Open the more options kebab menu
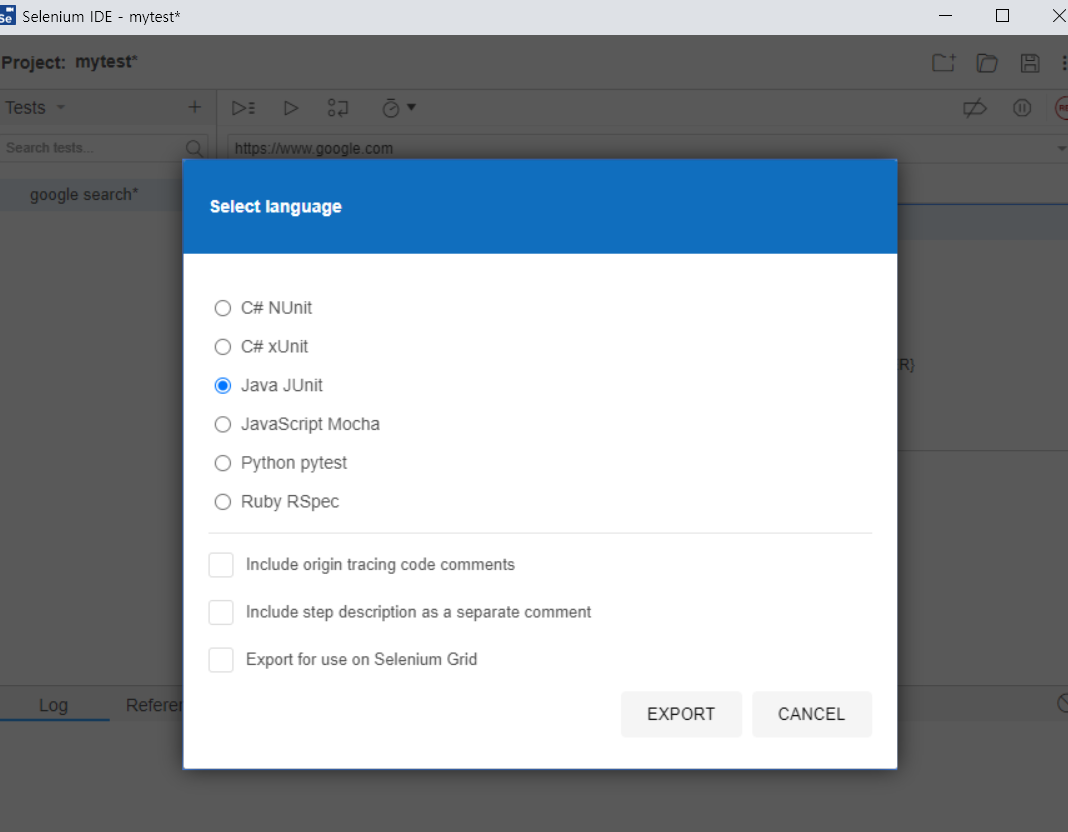The height and width of the screenshot is (832, 1068). 1064,63
